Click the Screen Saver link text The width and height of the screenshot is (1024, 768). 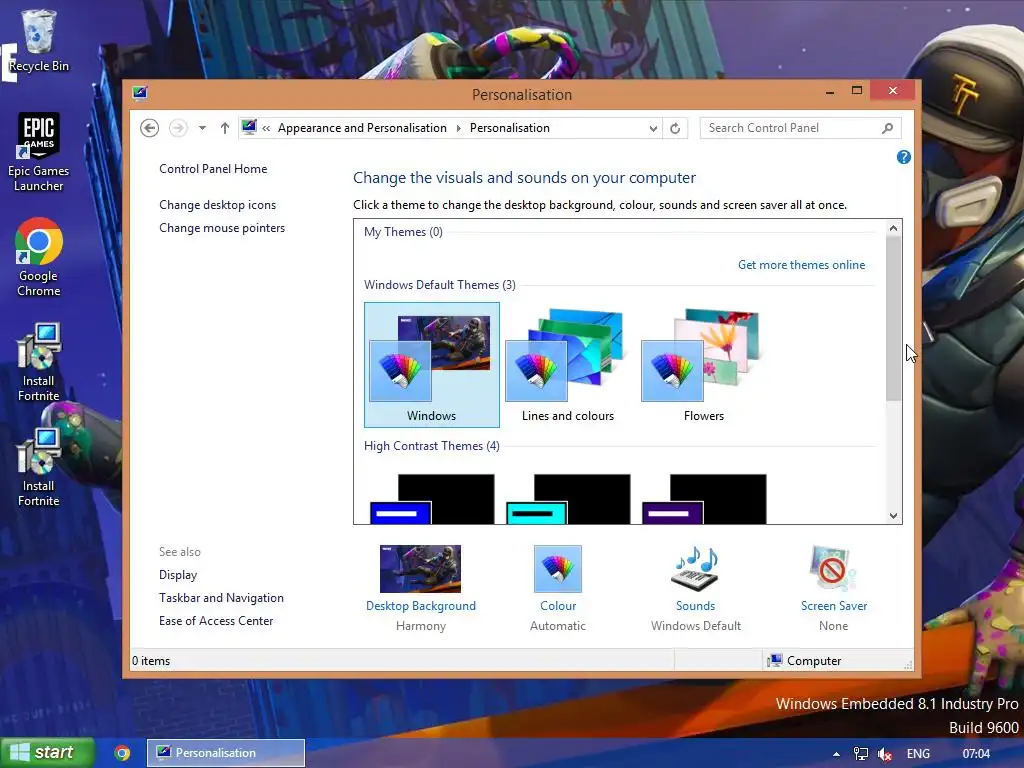click(x=834, y=606)
